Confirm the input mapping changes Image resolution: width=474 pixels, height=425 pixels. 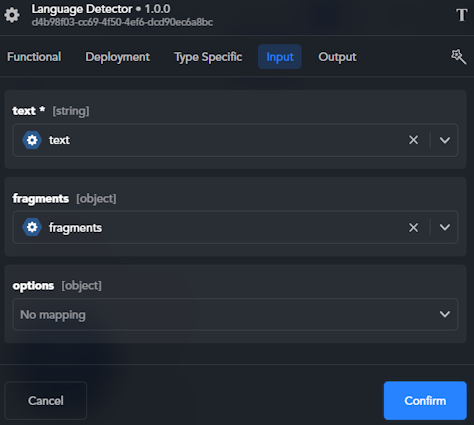(425, 401)
